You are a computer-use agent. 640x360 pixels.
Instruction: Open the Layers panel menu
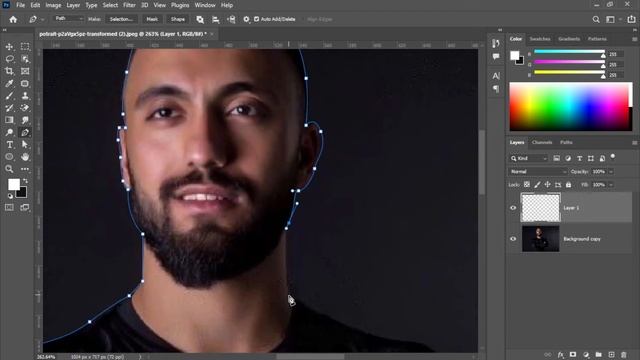634,142
